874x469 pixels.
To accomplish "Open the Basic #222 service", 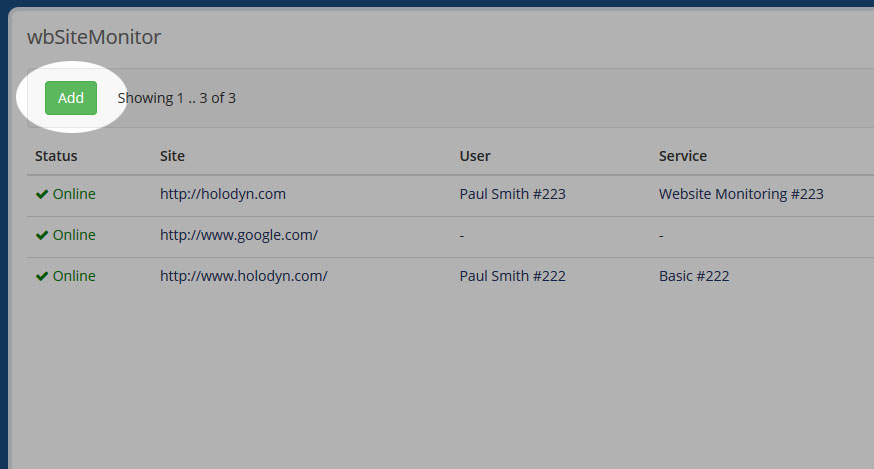I will click(694, 276).
